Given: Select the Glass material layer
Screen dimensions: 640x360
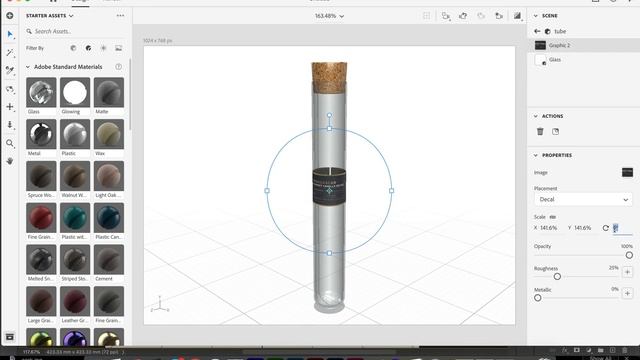Looking at the screenshot, I should tap(584, 60).
